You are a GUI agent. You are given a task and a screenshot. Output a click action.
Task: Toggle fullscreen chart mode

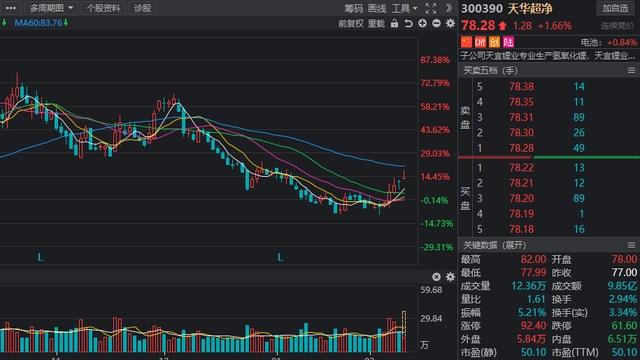coord(431,8)
